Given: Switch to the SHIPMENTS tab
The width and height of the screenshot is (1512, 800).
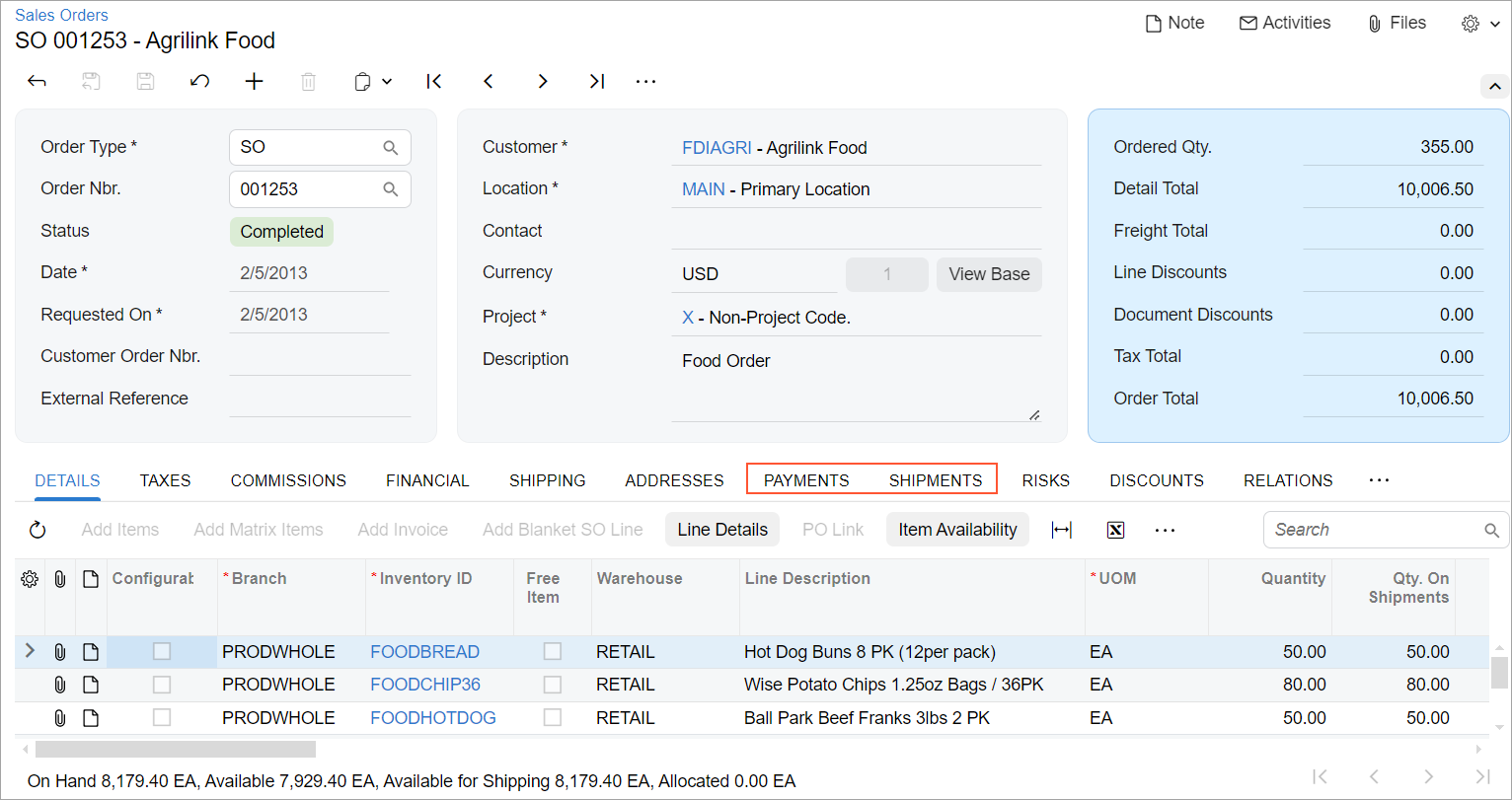Looking at the screenshot, I should [935, 480].
